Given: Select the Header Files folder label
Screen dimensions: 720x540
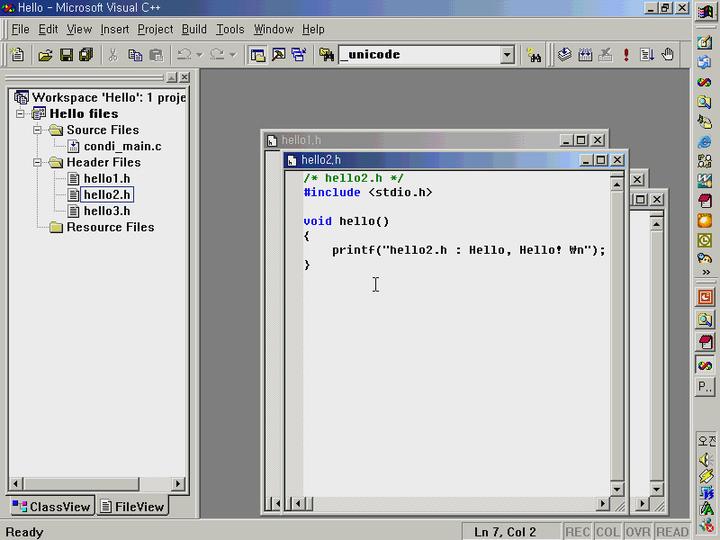Looking at the screenshot, I should coord(103,162).
